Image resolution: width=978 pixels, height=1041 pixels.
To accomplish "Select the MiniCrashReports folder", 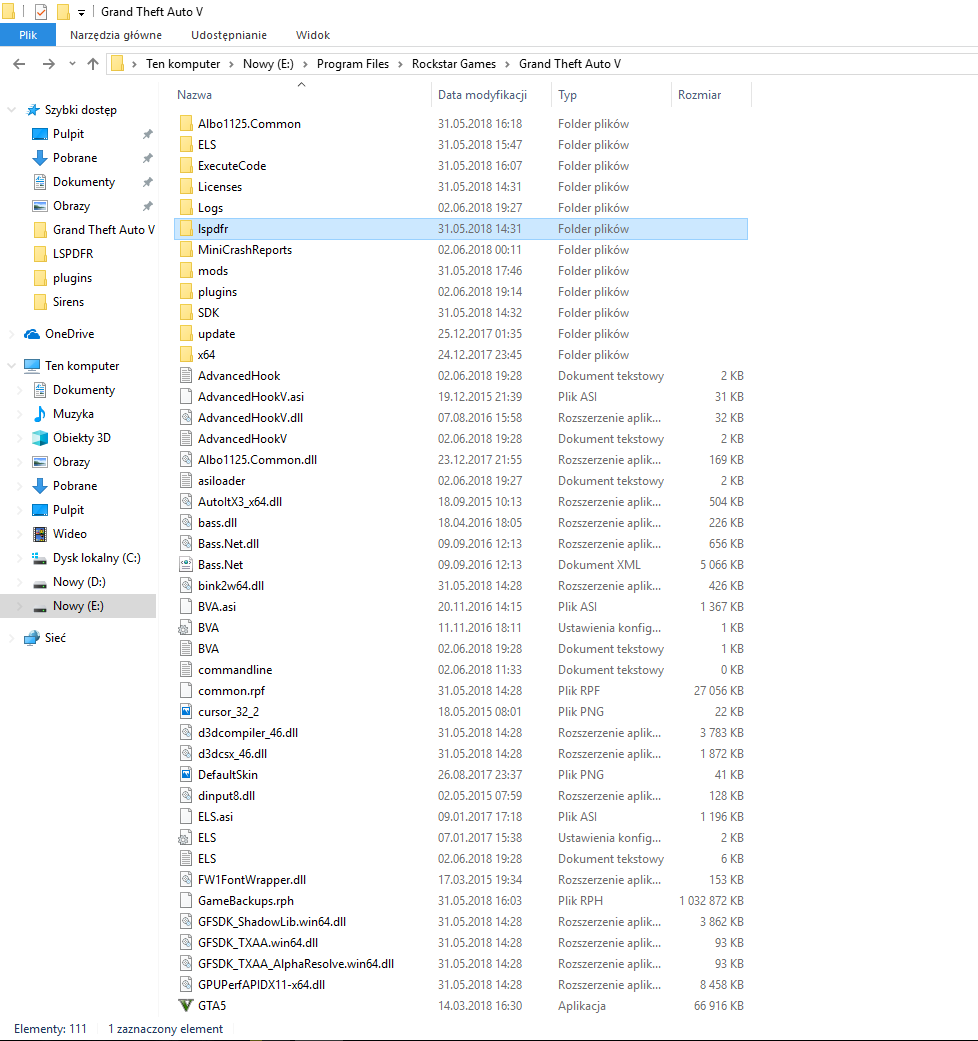I will coord(244,250).
